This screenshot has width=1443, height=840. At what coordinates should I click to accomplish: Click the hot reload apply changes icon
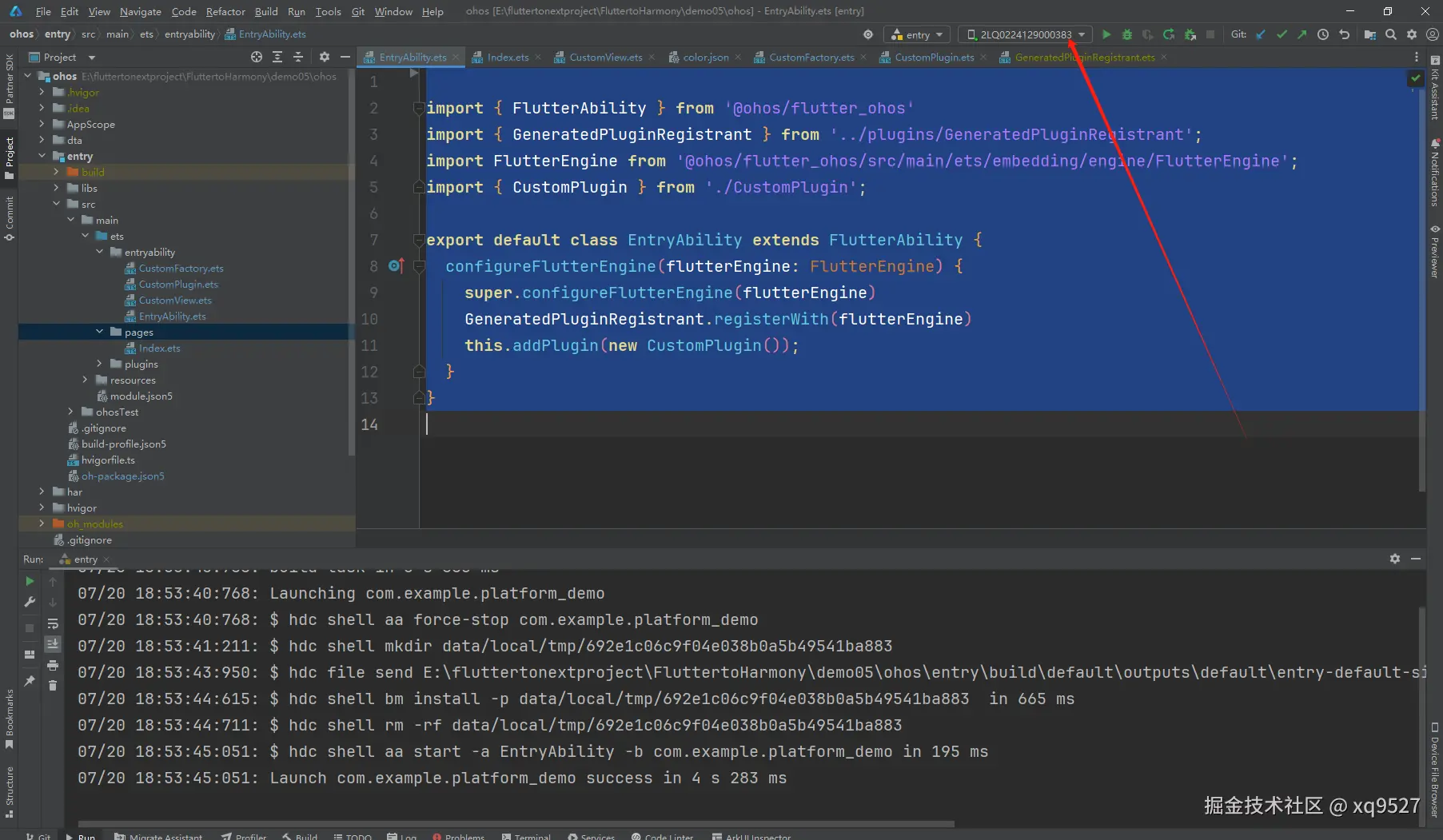pyautogui.click(x=1169, y=34)
